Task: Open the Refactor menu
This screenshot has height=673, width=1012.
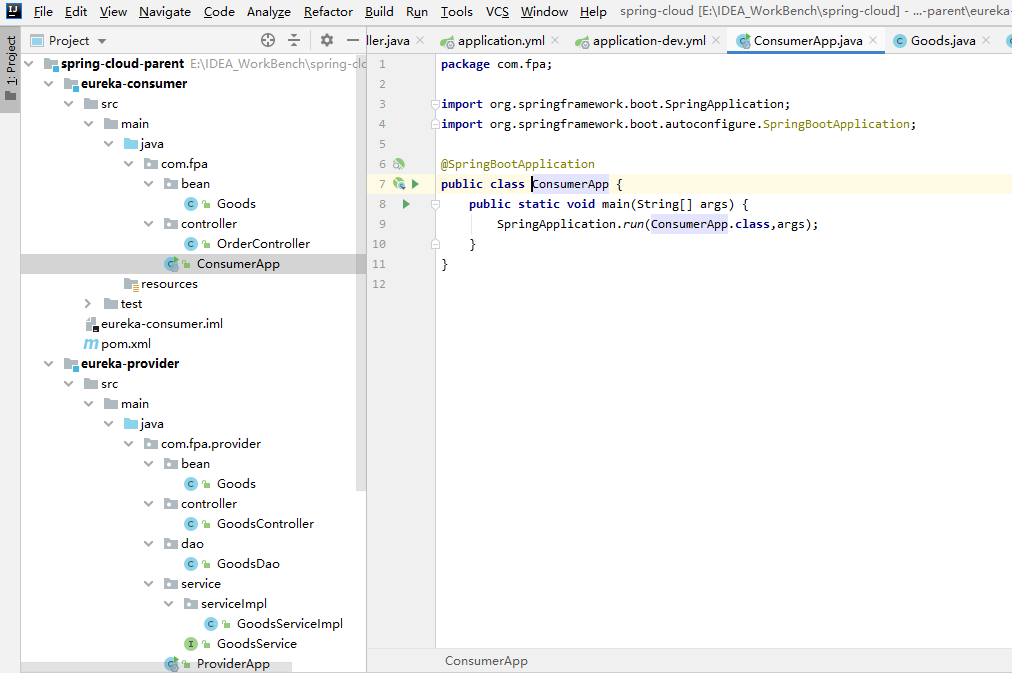Action: pyautogui.click(x=328, y=12)
